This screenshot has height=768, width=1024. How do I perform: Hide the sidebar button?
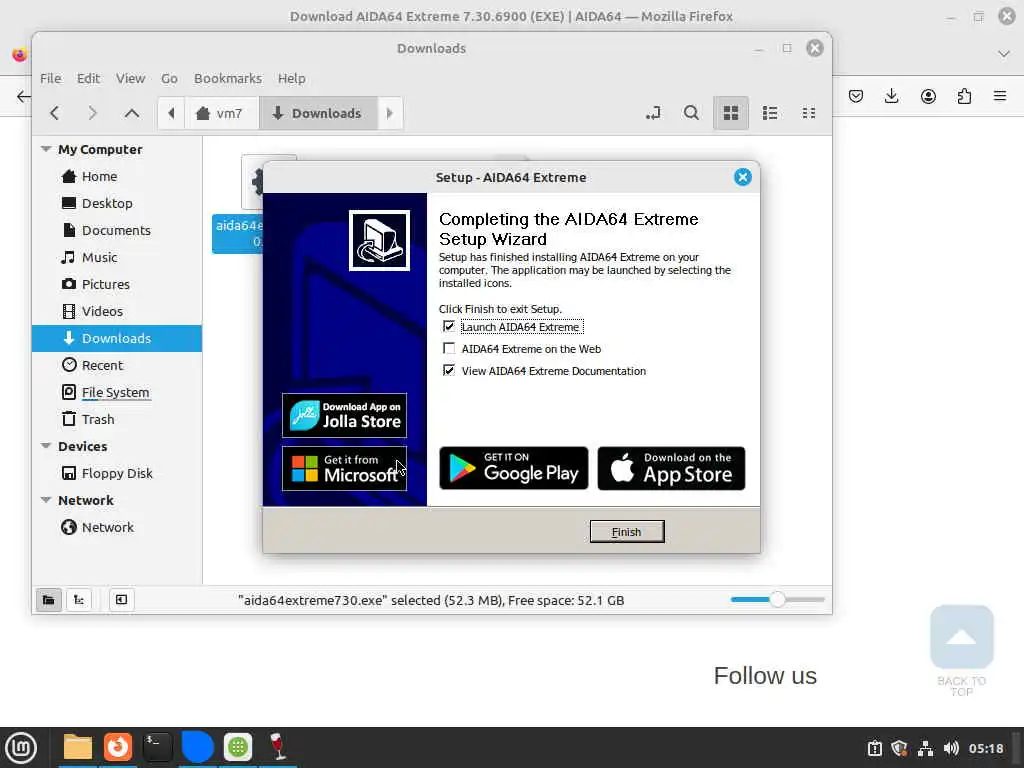tap(121, 600)
